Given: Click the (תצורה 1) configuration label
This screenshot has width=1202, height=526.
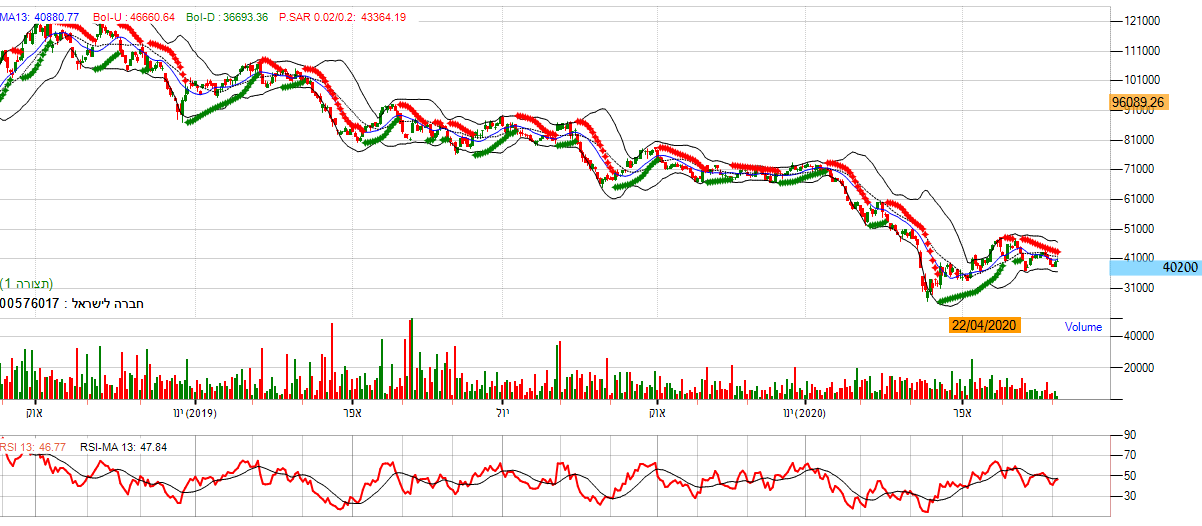Looking at the screenshot, I should tap(26, 284).
